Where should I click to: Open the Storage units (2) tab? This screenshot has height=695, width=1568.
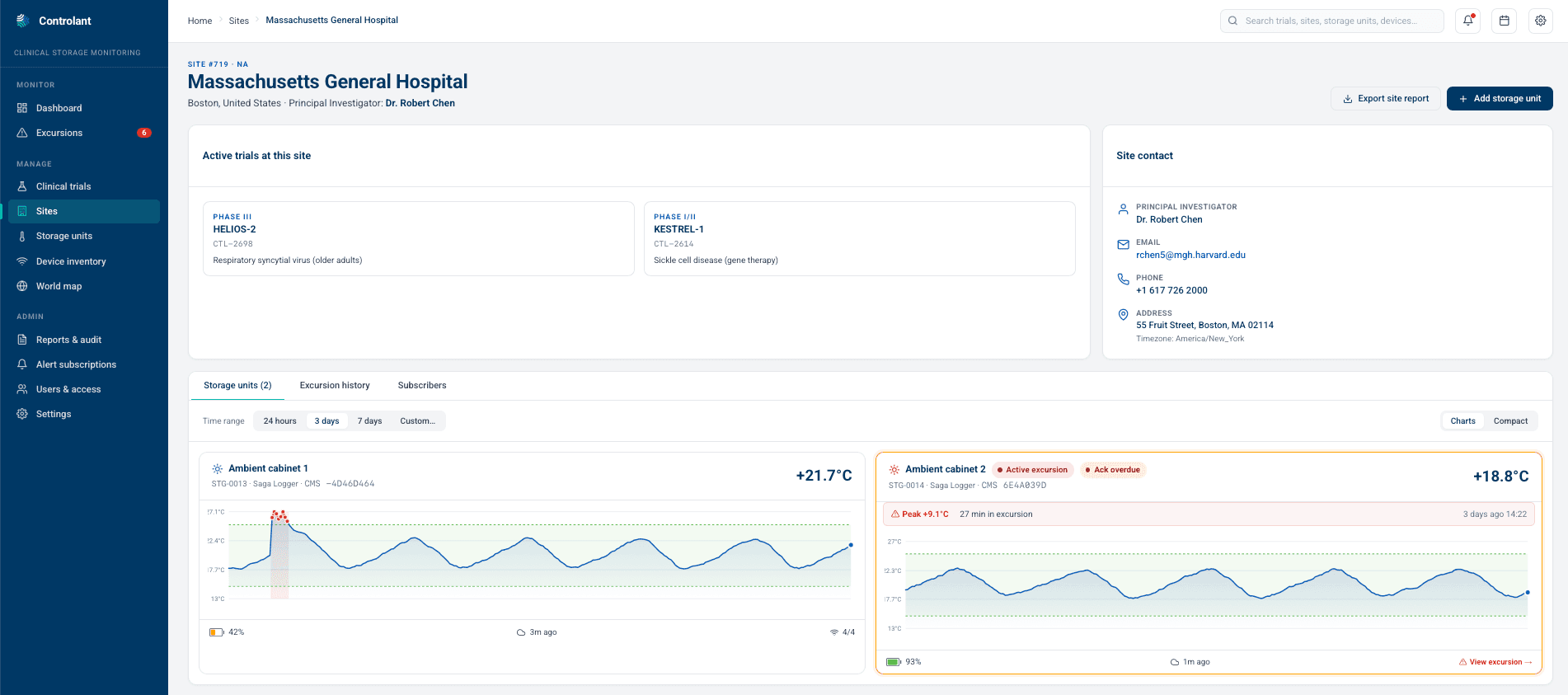(237, 386)
